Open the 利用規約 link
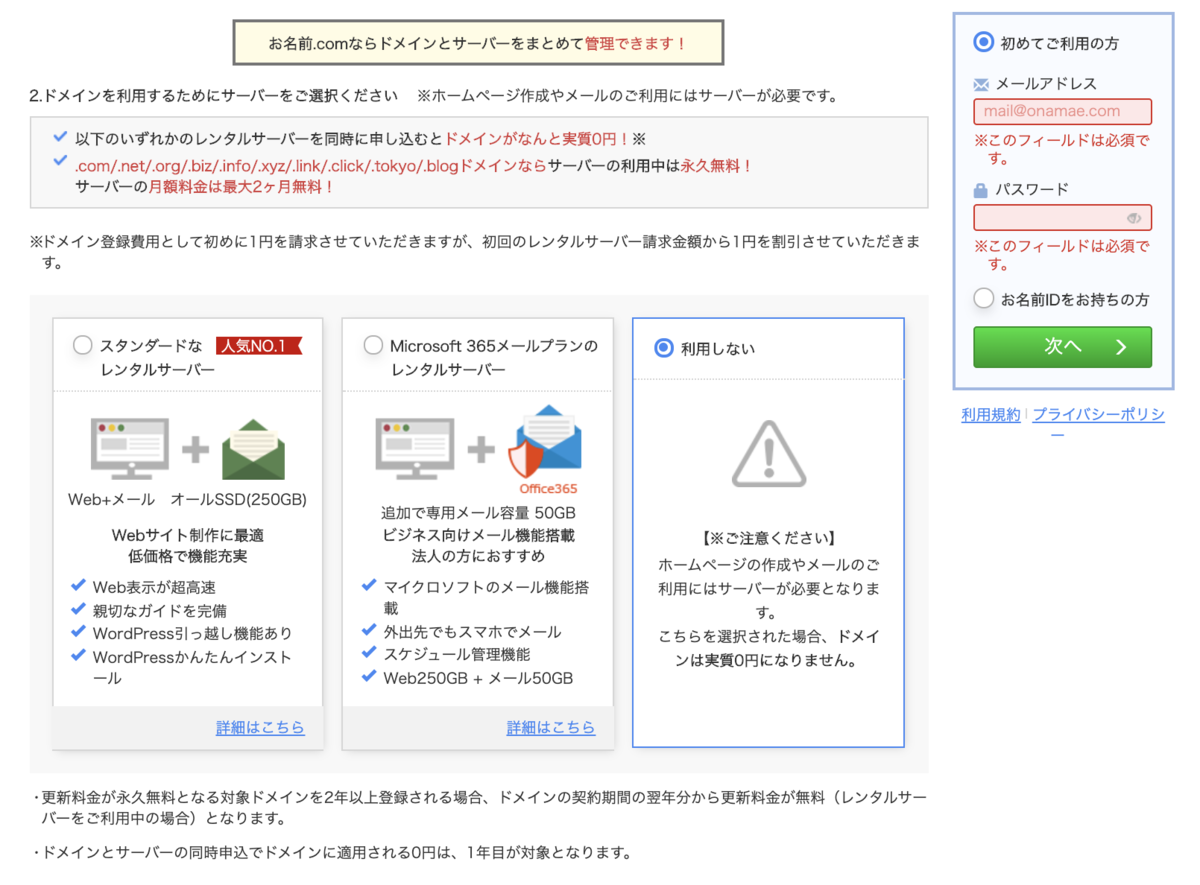This screenshot has width=1200, height=885. 991,414
